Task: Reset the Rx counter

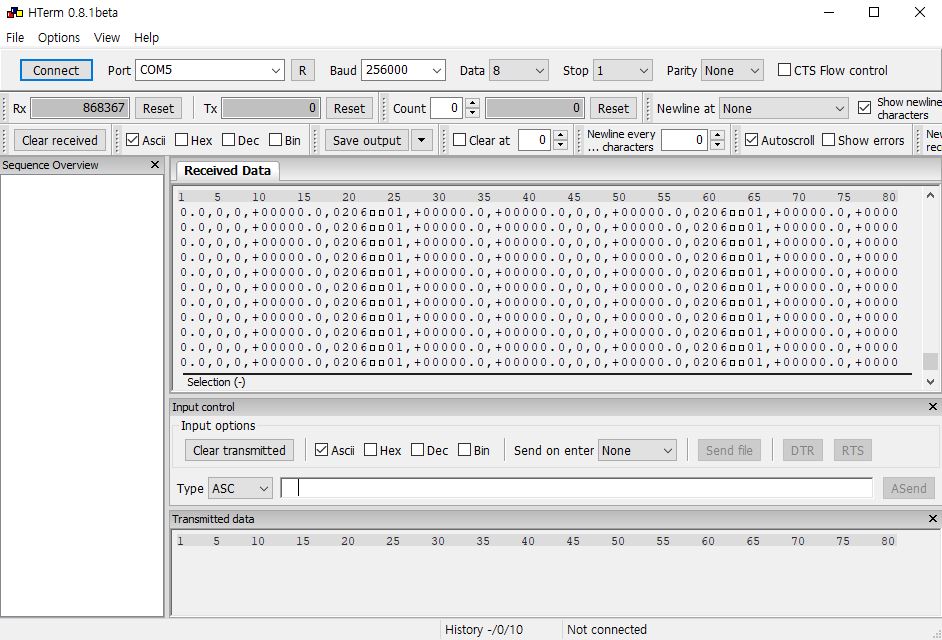Action: click(x=158, y=109)
